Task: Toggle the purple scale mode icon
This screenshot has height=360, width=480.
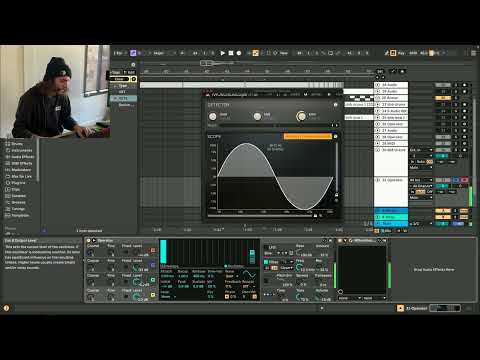Action: [x=133, y=53]
